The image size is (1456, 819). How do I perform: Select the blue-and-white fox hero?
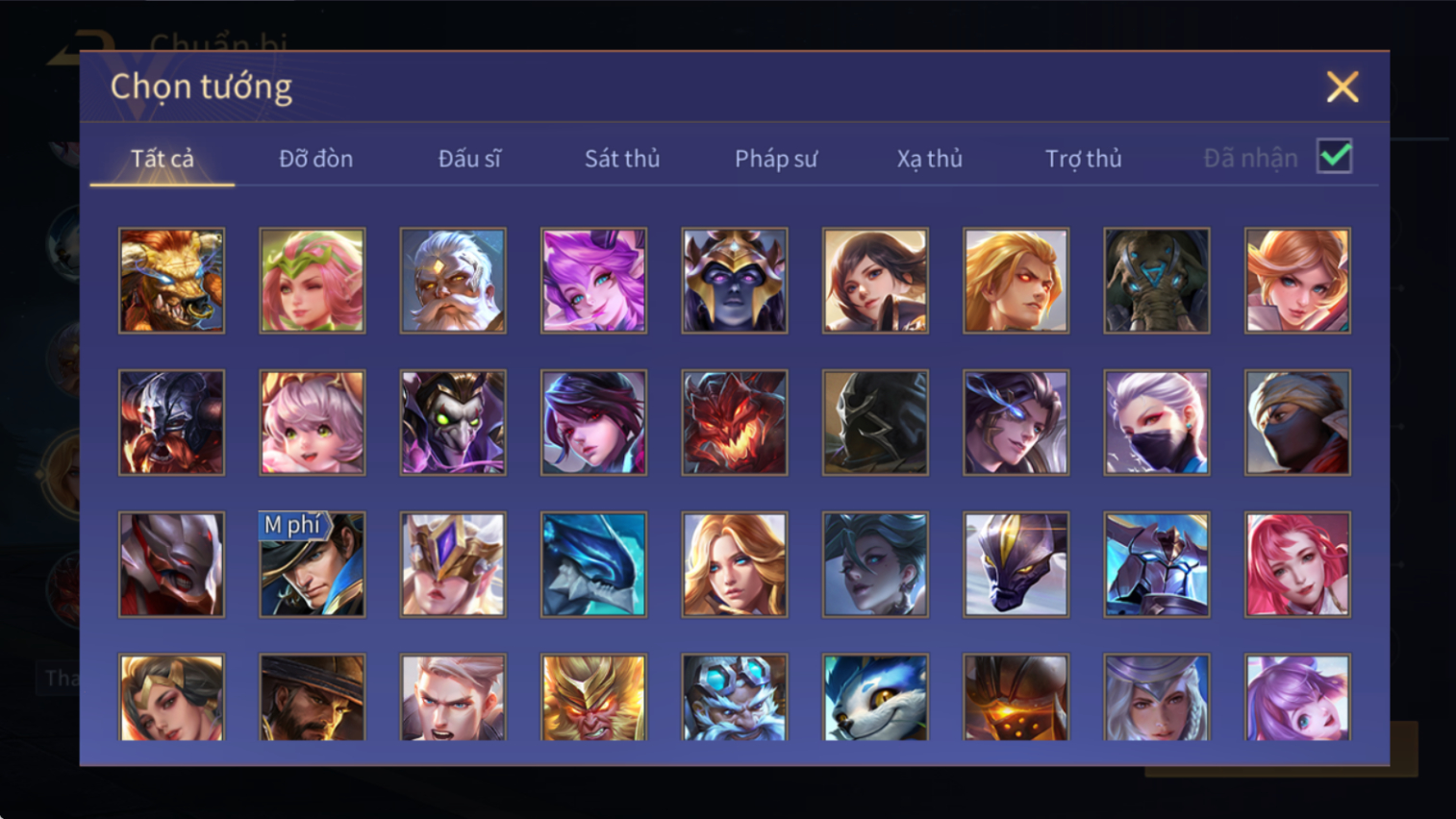[875, 698]
